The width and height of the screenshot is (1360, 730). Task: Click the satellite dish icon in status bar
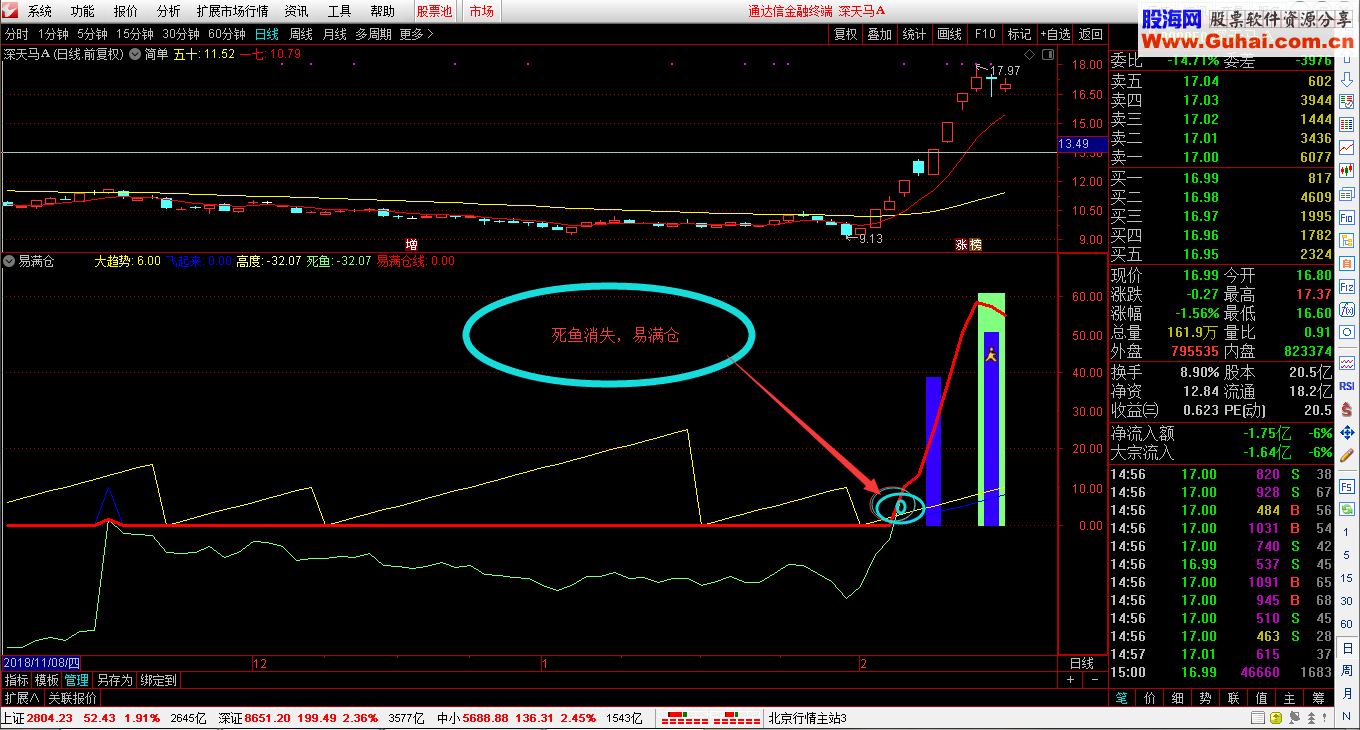pyautogui.click(x=1294, y=717)
